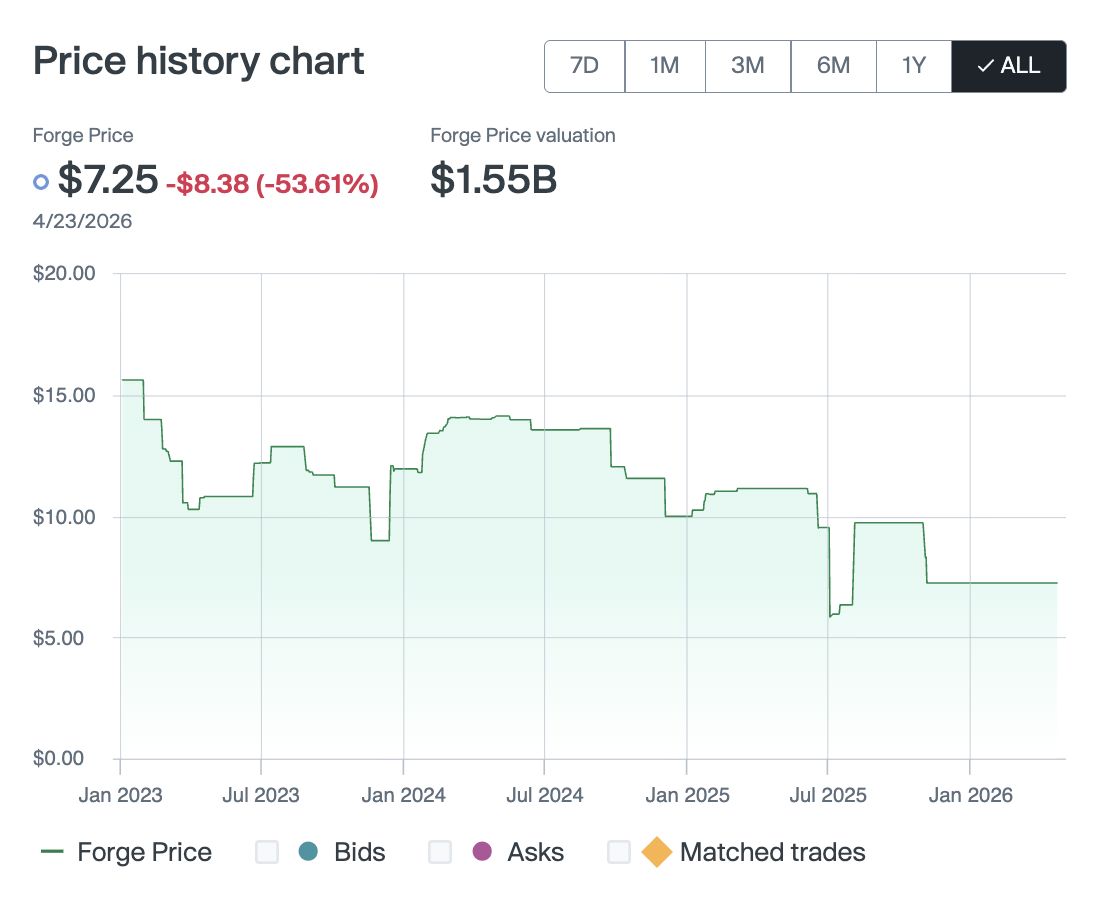
Task: Enable the Bids checkbox
Action: point(267,852)
